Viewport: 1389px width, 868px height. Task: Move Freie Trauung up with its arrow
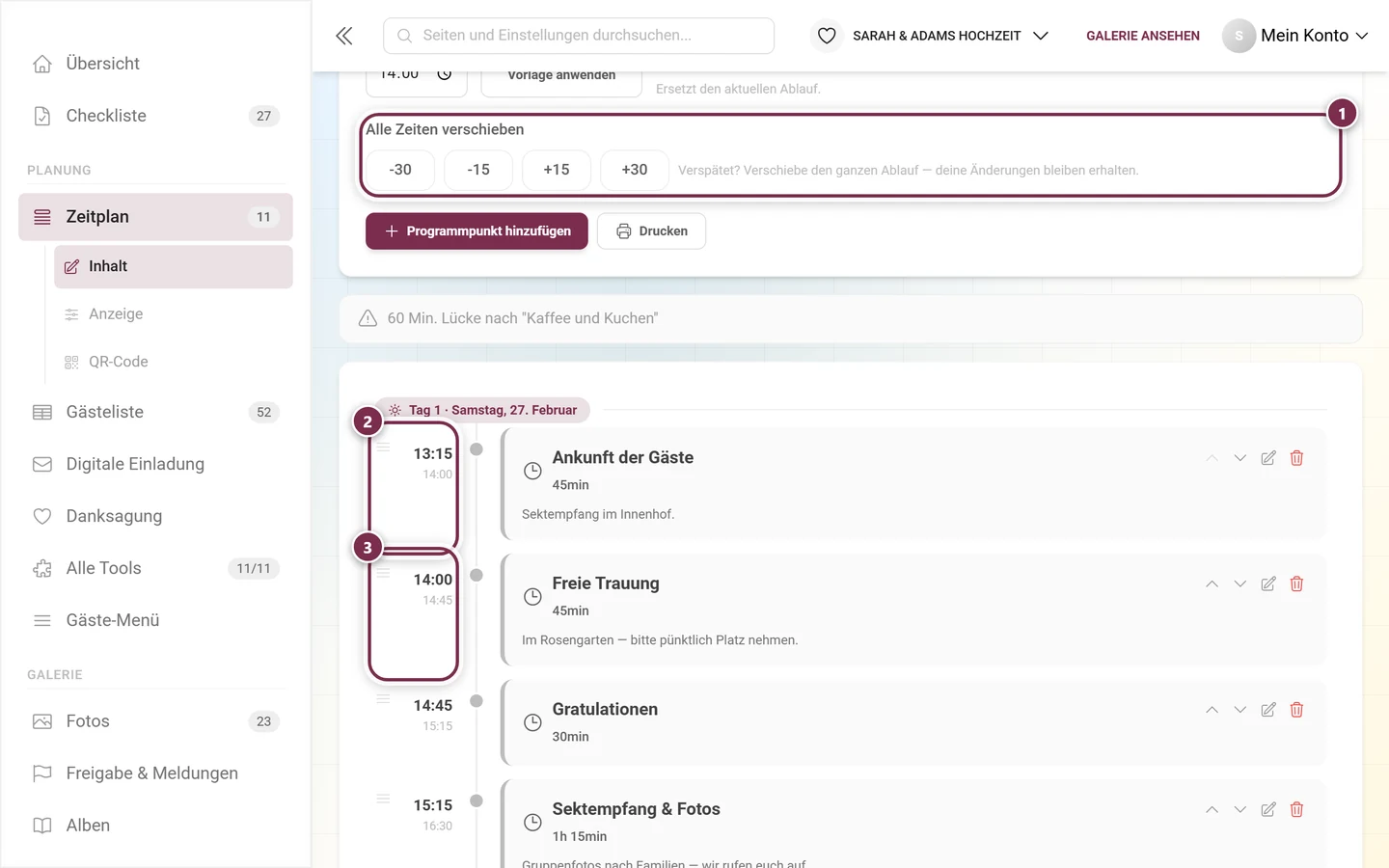point(1212,584)
